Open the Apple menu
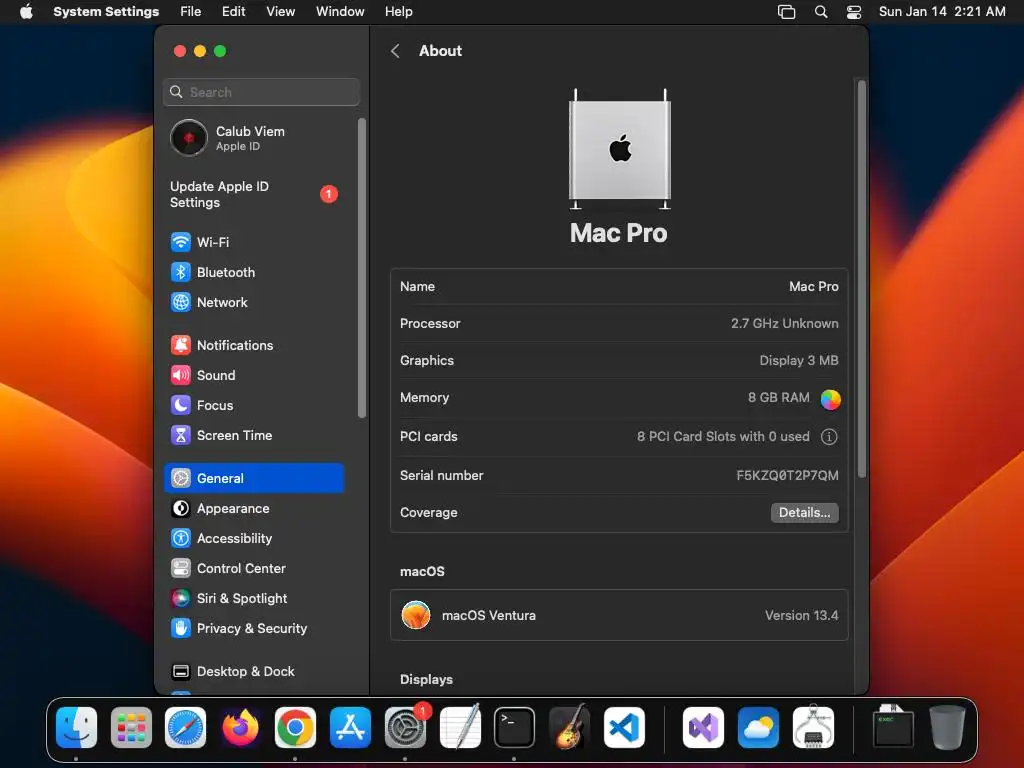Screen dimensions: 1024x768 coord(26,12)
